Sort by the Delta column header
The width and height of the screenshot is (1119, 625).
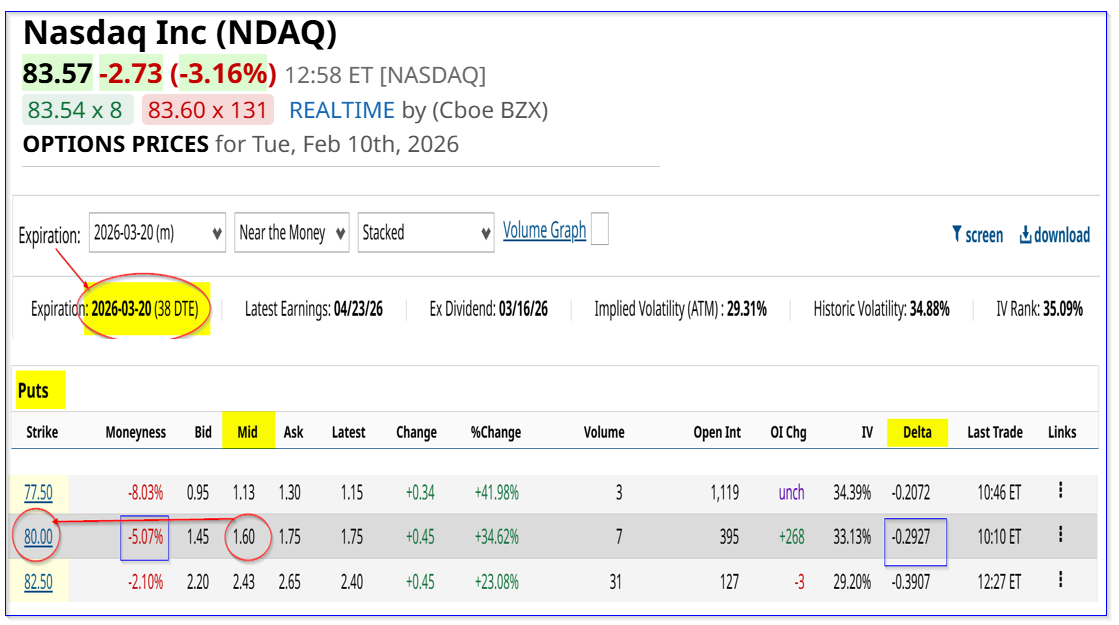tap(917, 432)
